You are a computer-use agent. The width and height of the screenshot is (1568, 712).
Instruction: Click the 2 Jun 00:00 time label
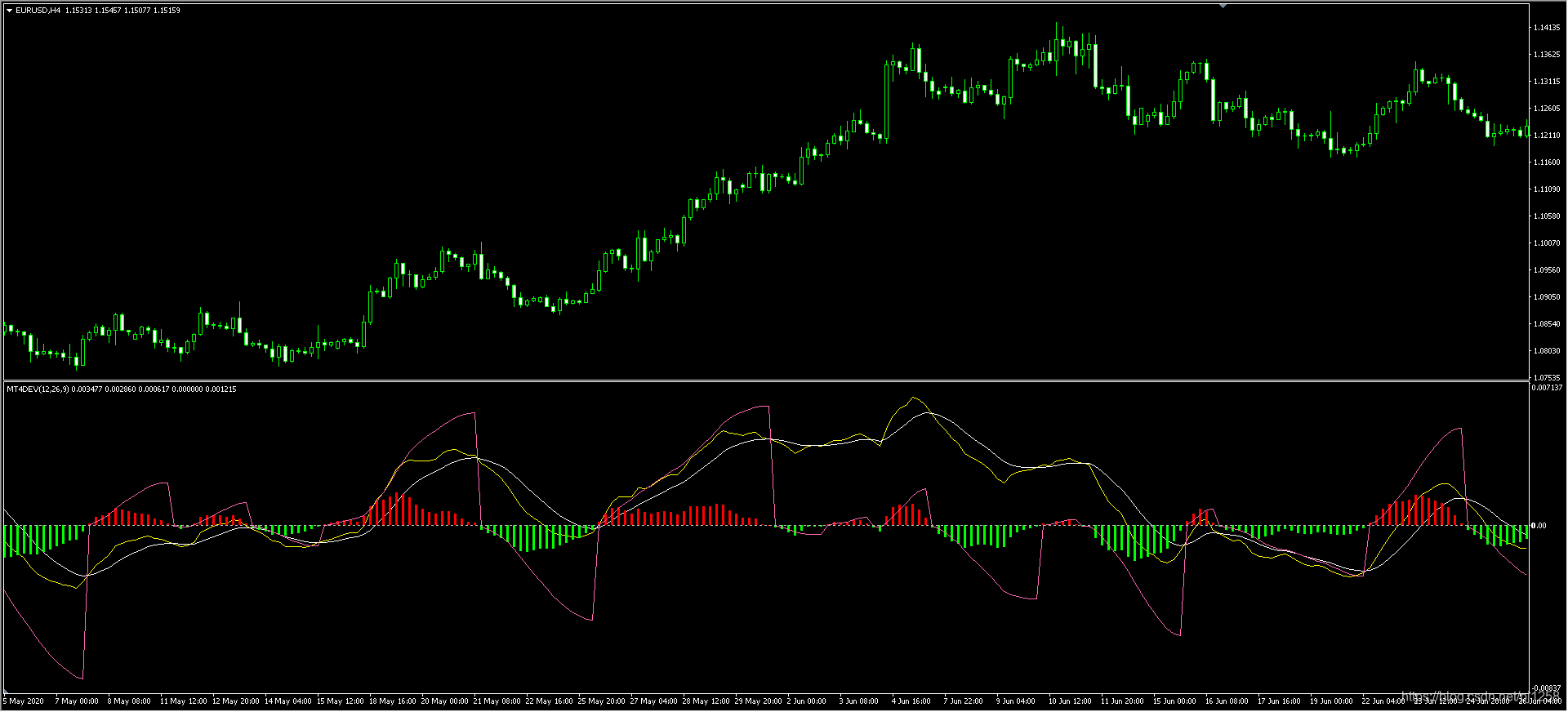click(x=807, y=701)
